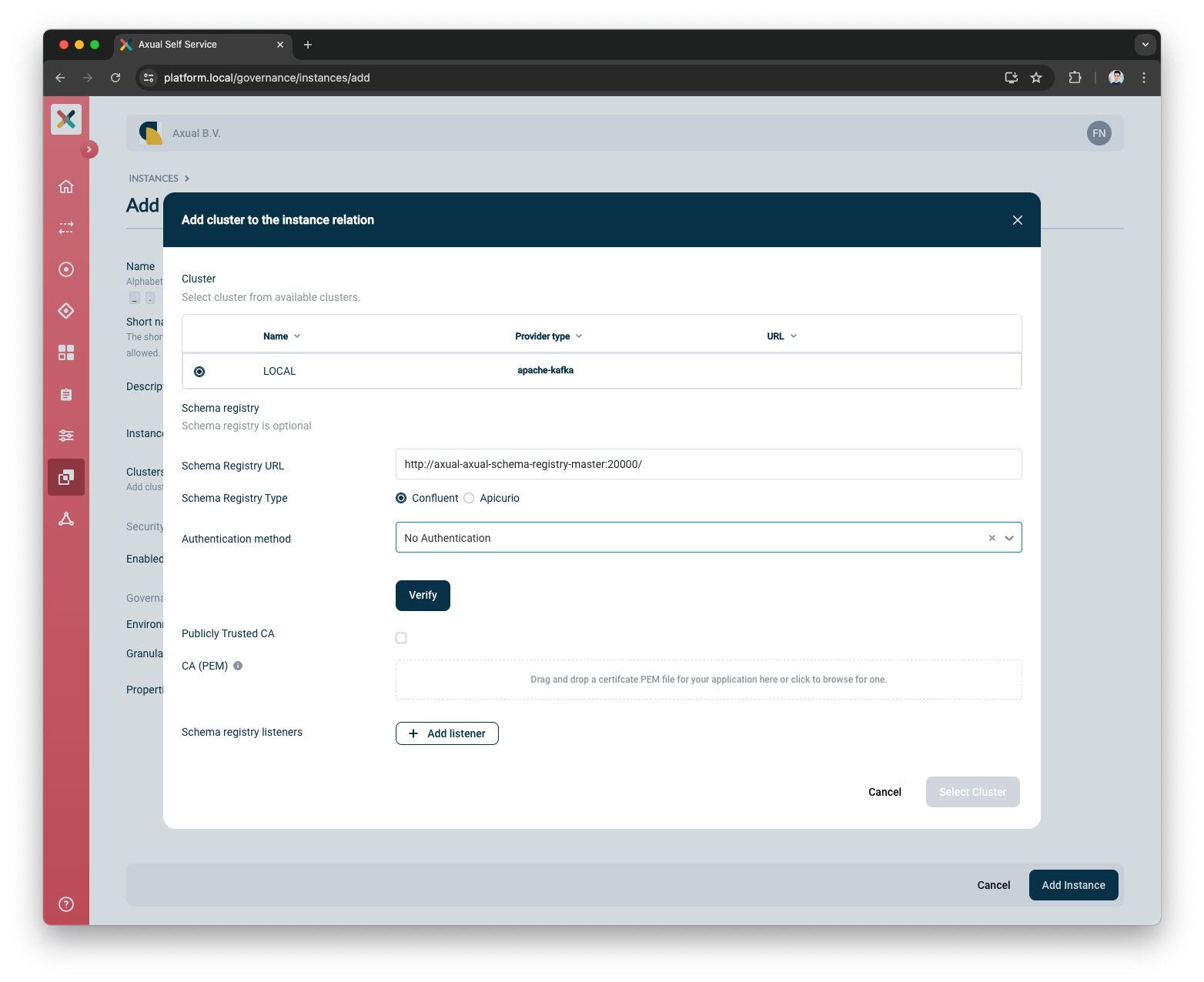Open the Home icon in sidebar
Image resolution: width=1204 pixels, height=982 pixels.
coord(66,186)
